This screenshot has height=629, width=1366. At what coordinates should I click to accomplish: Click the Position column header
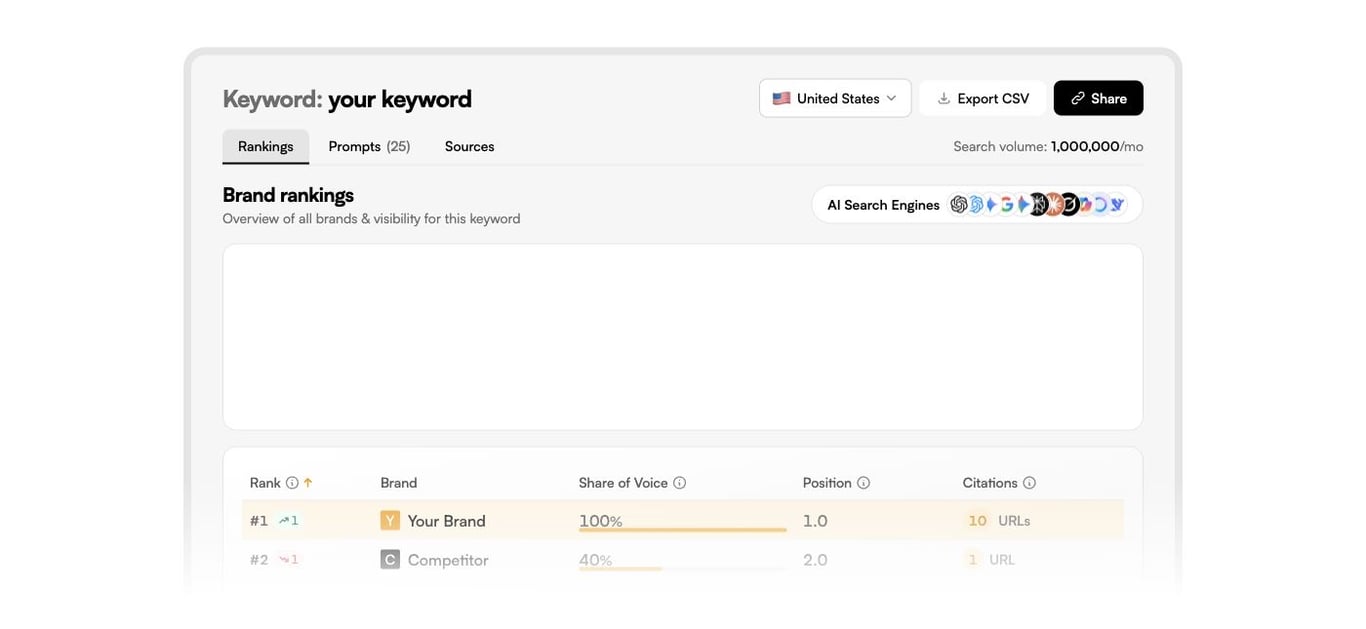pos(827,483)
